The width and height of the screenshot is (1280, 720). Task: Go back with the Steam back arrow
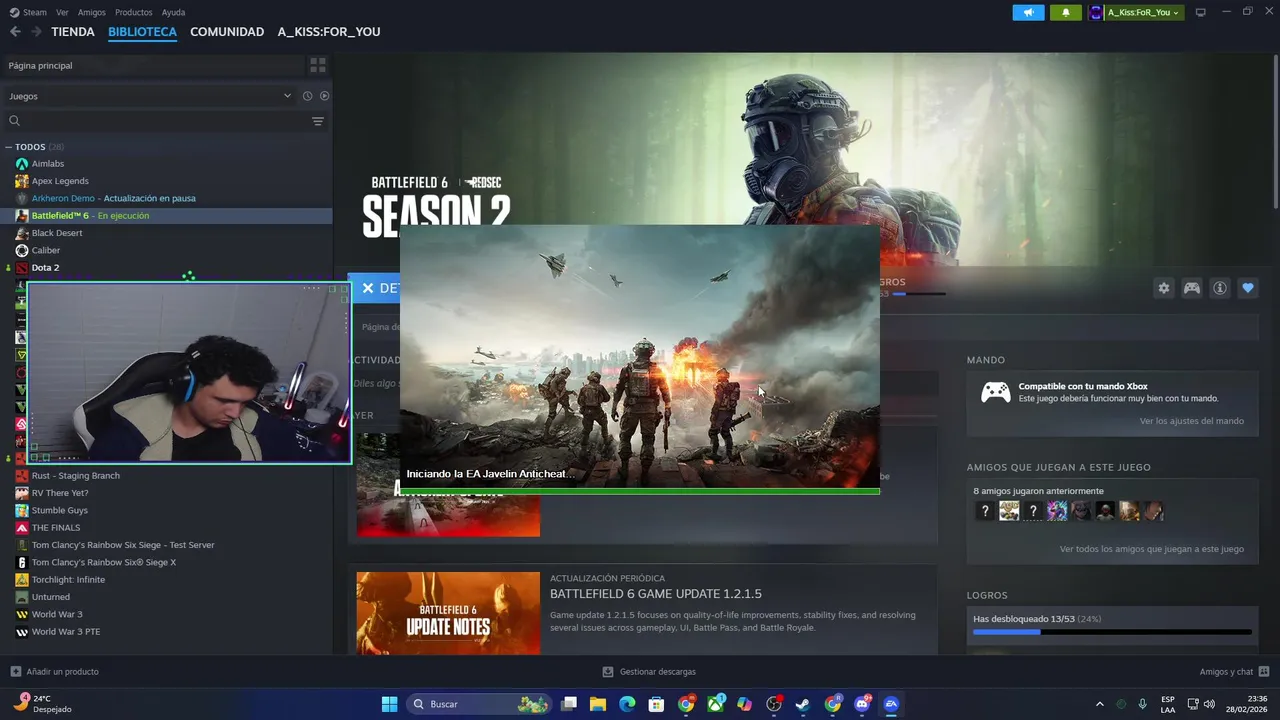pyautogui.click(x=15, y=32)
